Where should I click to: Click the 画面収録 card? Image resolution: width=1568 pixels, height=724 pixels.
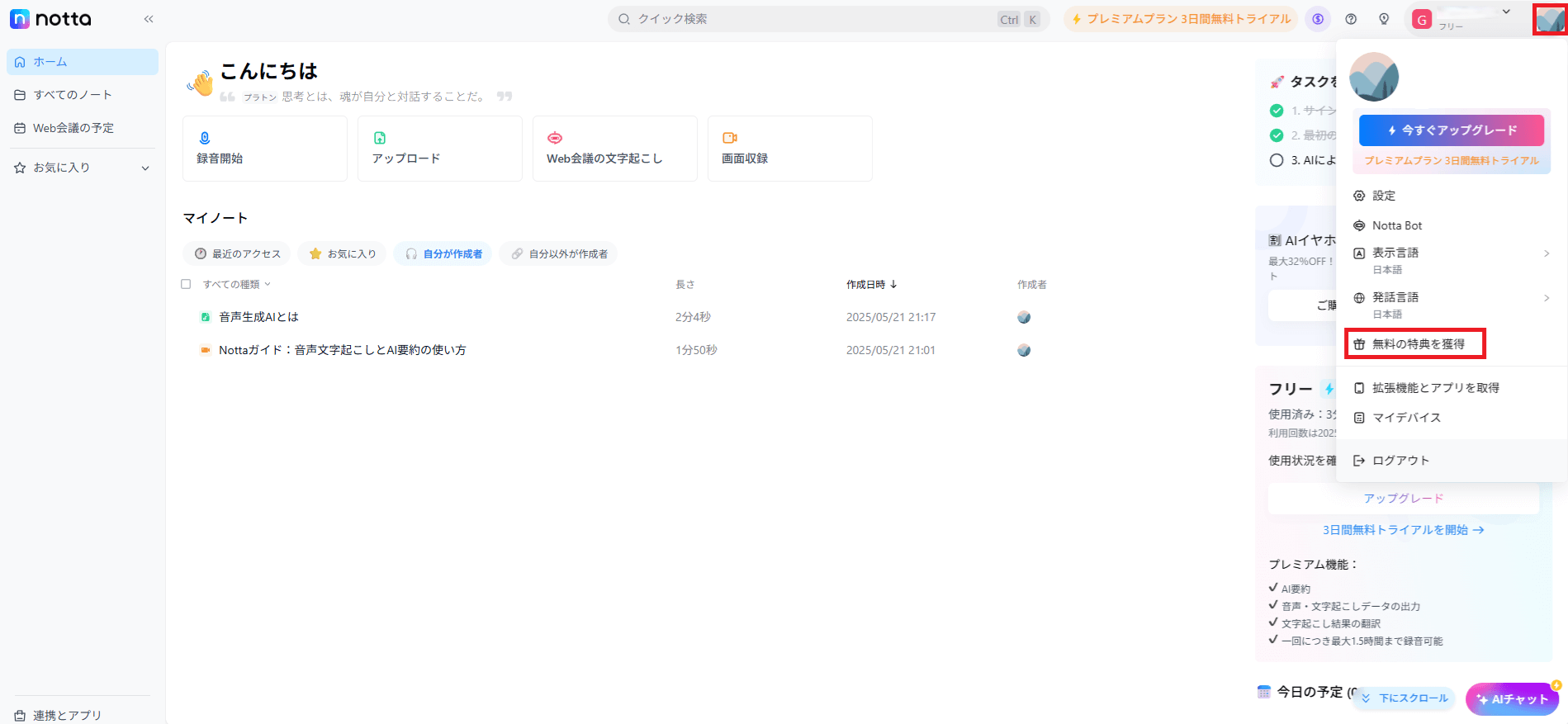click(x=790, y=149)
